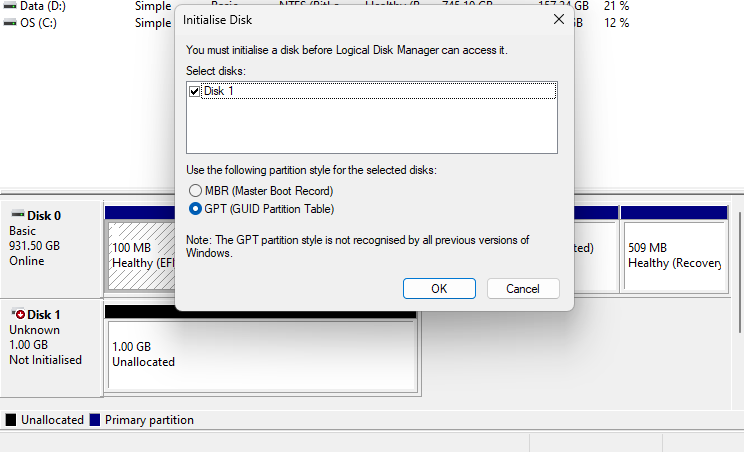Select the 100 MB Healthy EFI partition
The width and height of the screenshot is (744, 452).
pos(141,256)
